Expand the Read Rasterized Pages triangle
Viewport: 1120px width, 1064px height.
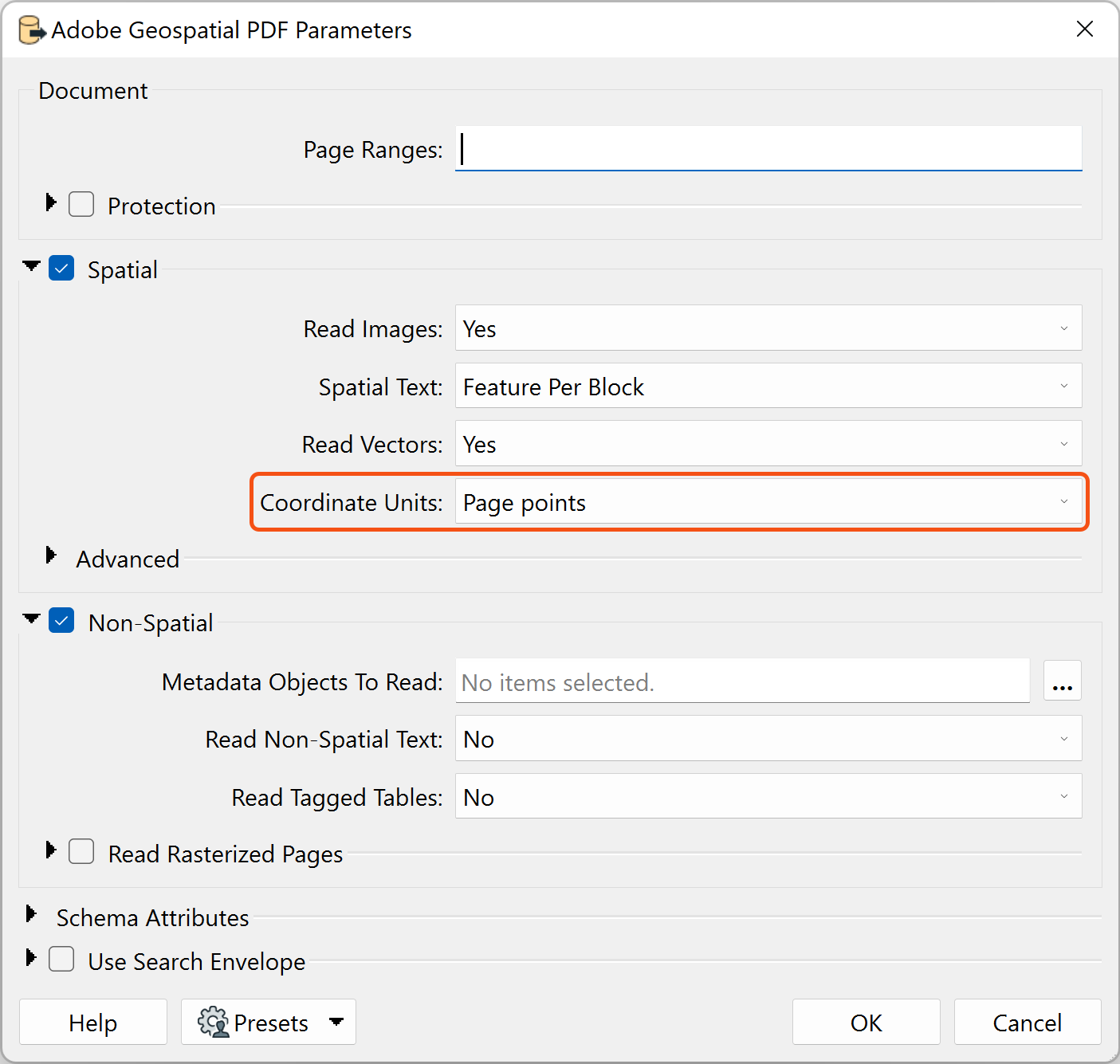51,850
